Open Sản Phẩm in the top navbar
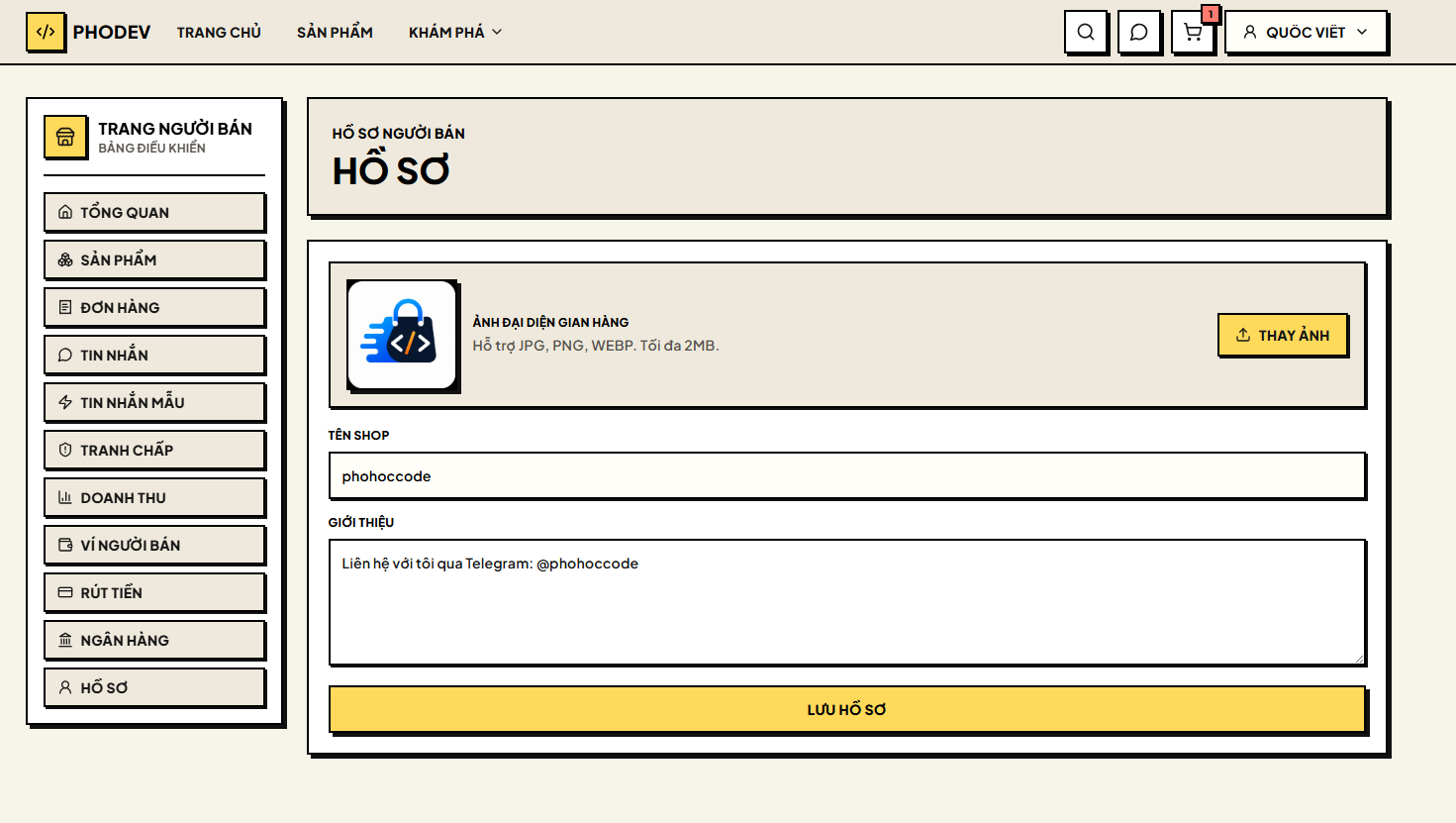The height and width of the screenshot is (823, 1456). (x=335, y=32)
